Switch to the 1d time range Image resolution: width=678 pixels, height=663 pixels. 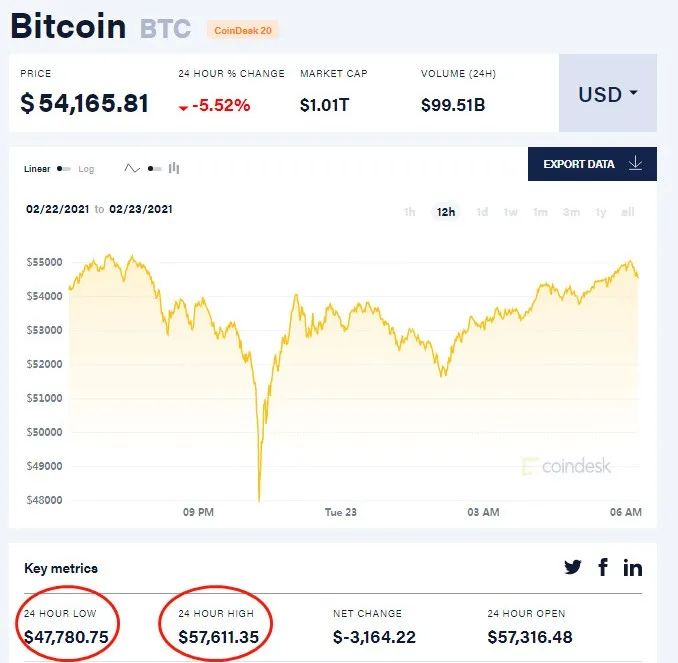point(482,212)
